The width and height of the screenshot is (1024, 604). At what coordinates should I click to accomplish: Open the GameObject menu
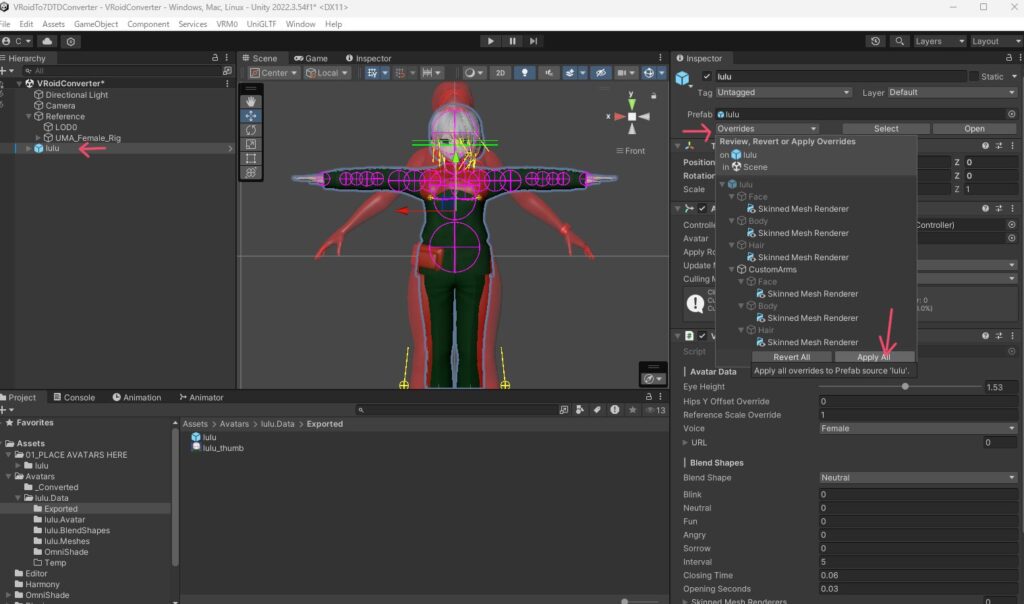point(95,24)
